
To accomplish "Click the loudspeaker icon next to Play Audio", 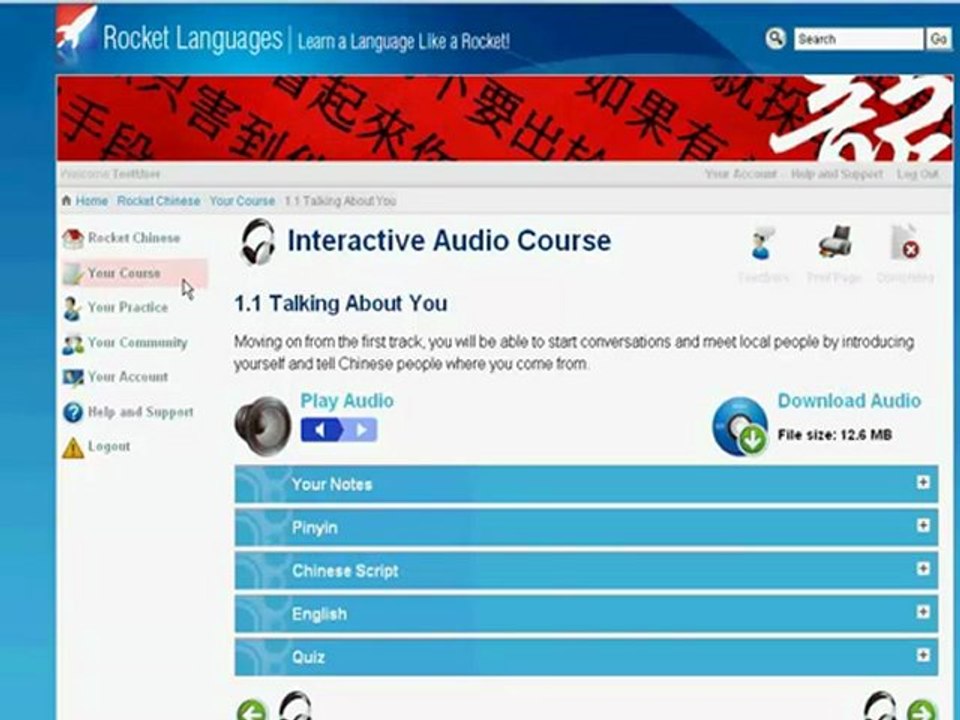I will tap(263, 426).
